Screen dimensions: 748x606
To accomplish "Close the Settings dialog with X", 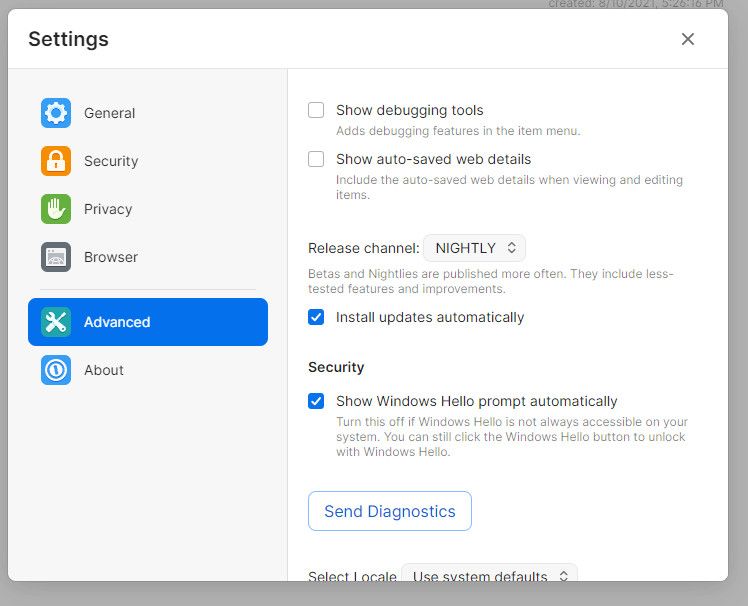I will [x=688, y=39].
